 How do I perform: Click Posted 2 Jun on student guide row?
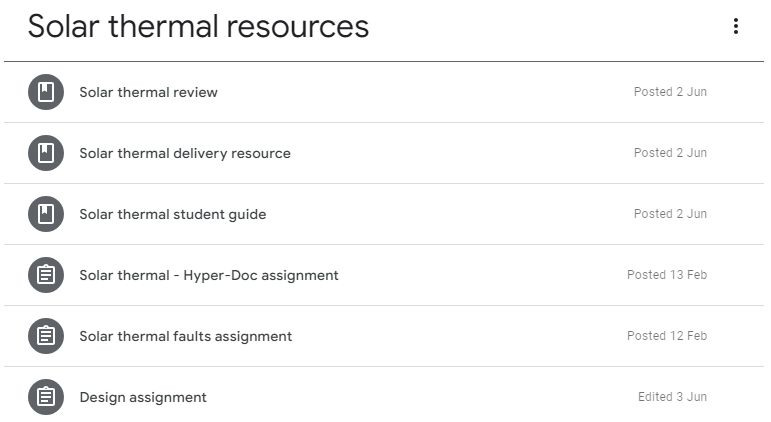670,214
